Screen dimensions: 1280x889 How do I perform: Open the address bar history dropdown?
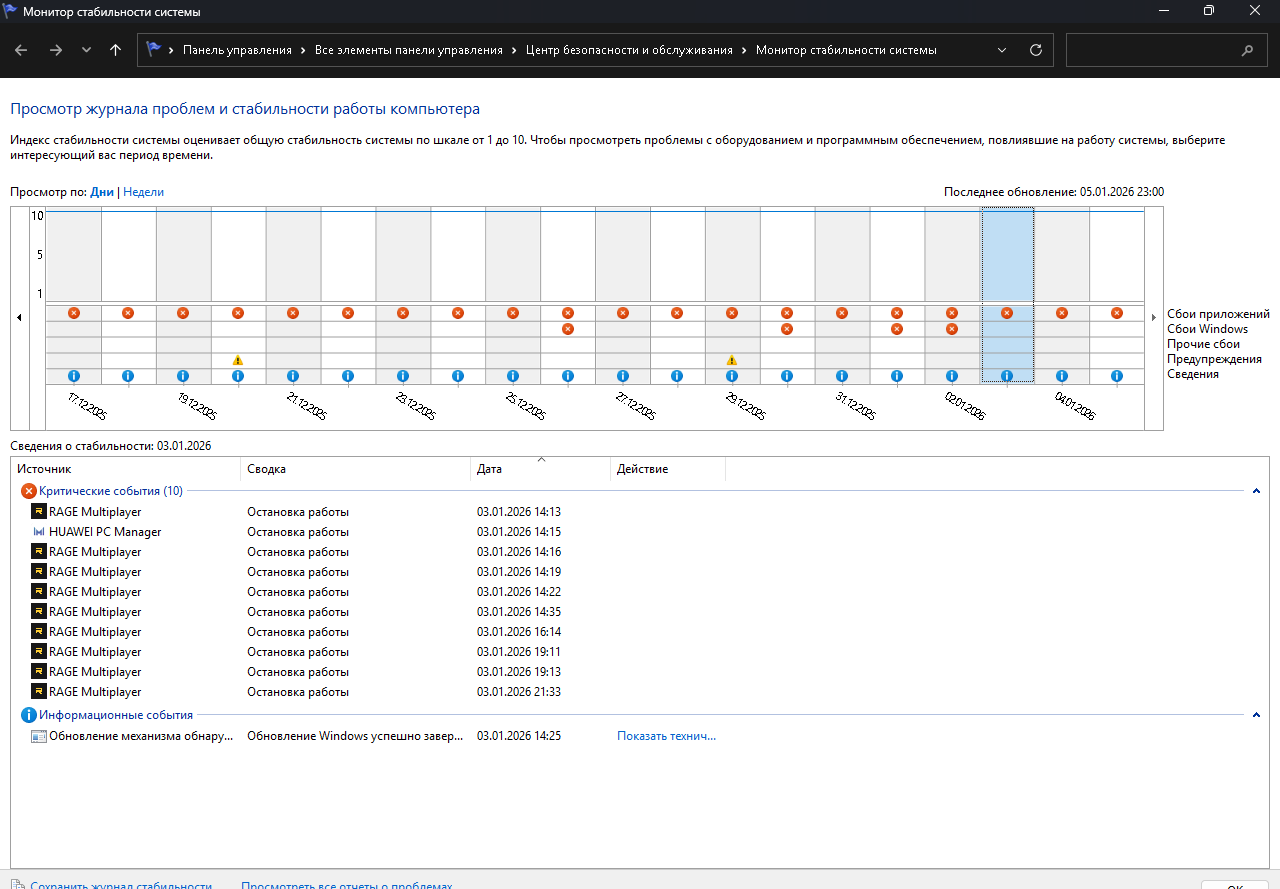click(1003, 50)
